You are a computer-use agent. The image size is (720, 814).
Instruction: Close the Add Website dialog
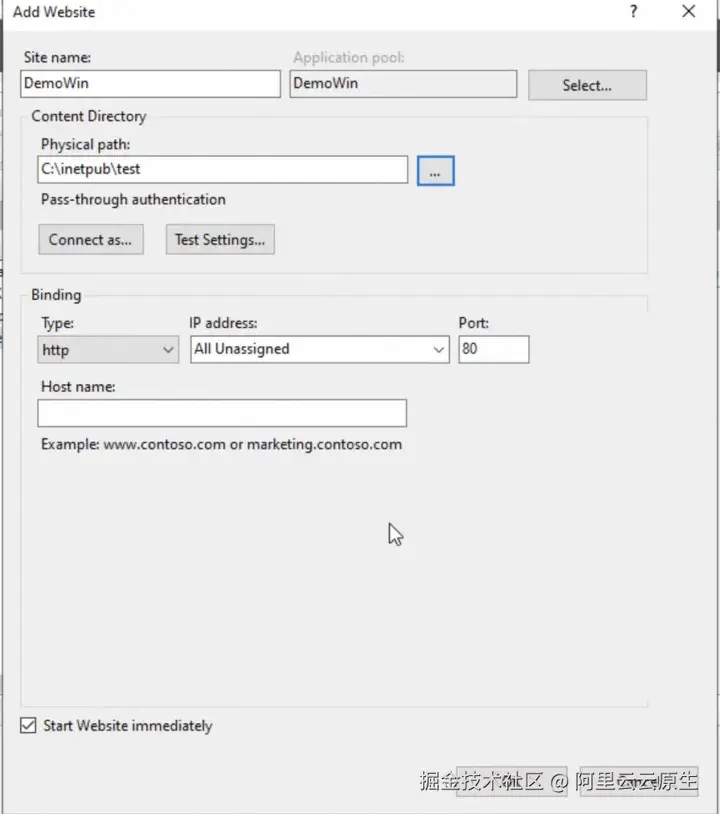pos(689,11)
